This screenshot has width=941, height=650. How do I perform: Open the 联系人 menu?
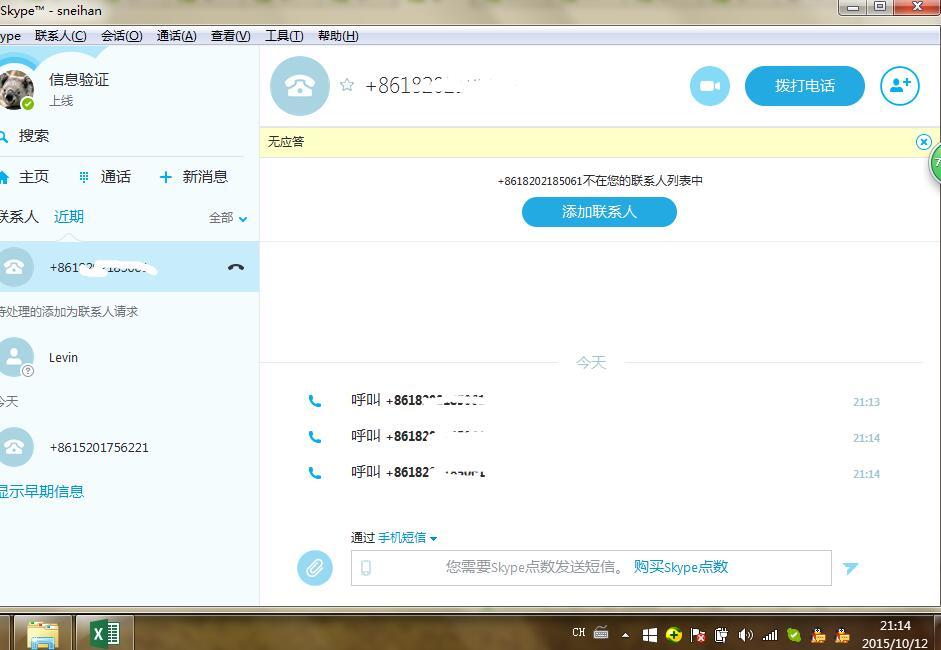click(x=60, y=36)
